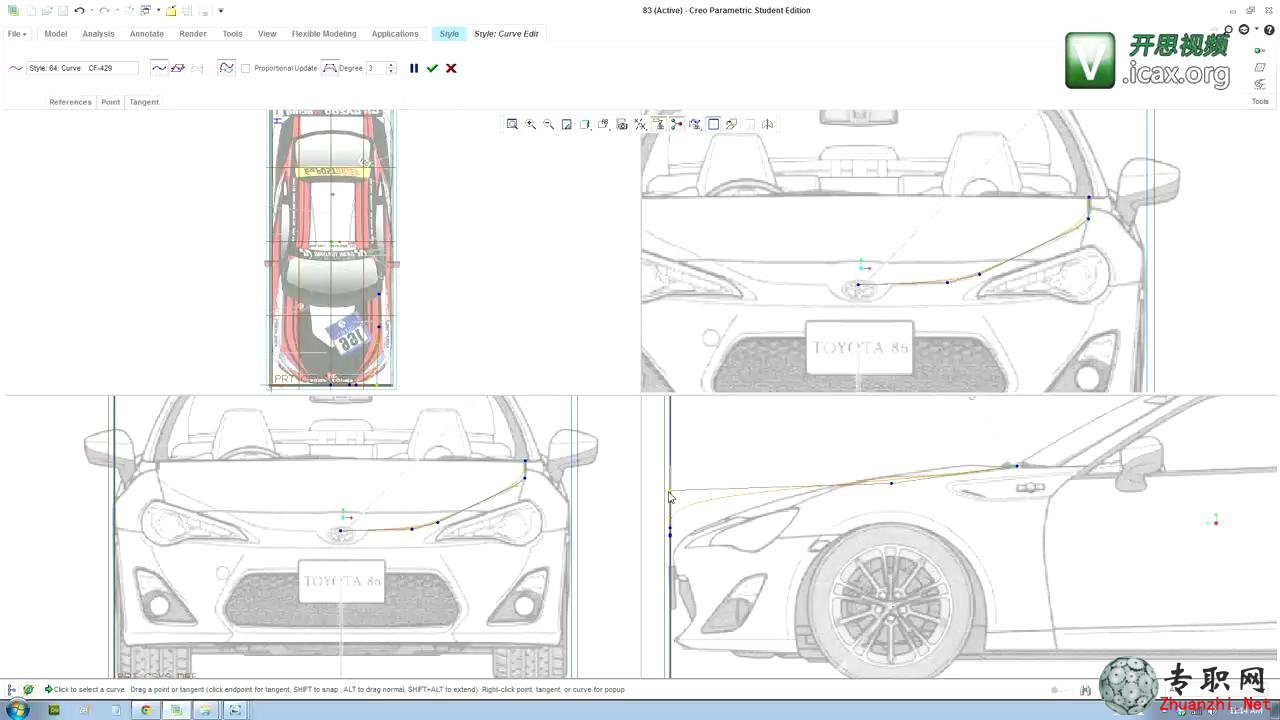
Task: Click the Redo arrow in quick access
Action: [x=104, y=11]
